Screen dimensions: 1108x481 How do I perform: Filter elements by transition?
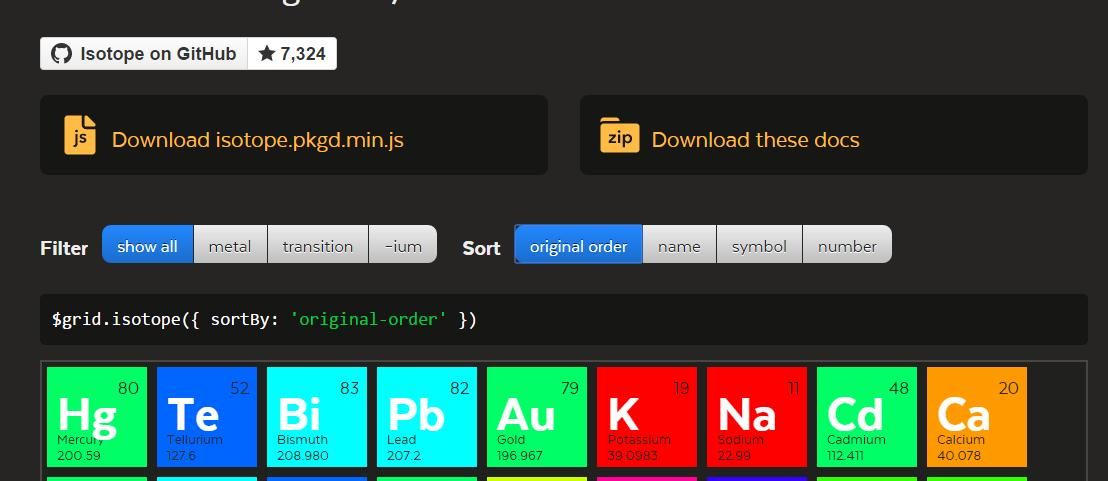coord(317,246)
